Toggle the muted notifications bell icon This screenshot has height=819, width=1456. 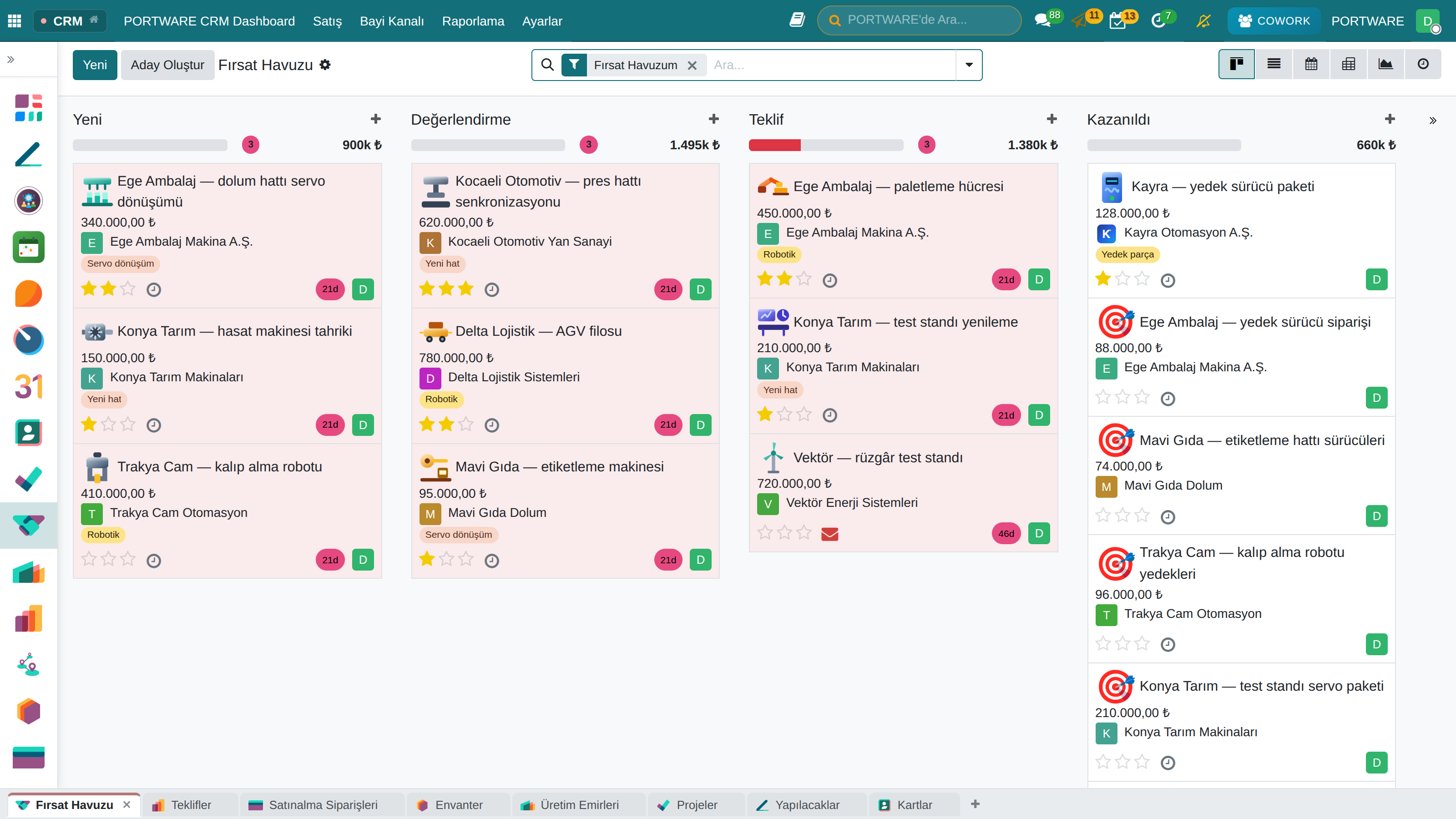(1203, 21)
